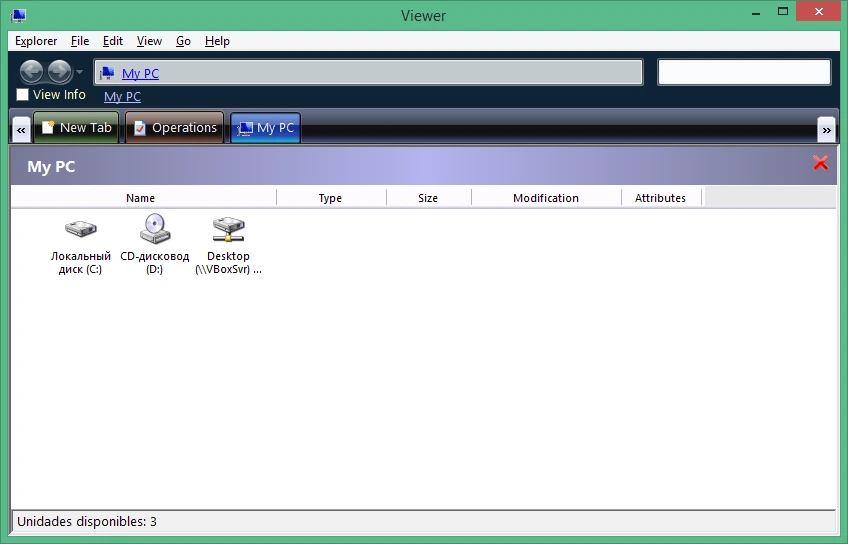This screenshot has height=544, width=848.
Task: Click the Viewer app icon in title bar
Action: pyautogui.click(x=18, y=16)
